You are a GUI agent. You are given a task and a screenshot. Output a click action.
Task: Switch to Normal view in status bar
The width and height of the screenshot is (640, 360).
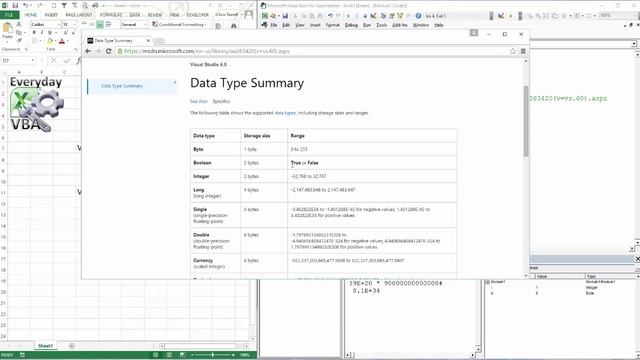[156, 355]
